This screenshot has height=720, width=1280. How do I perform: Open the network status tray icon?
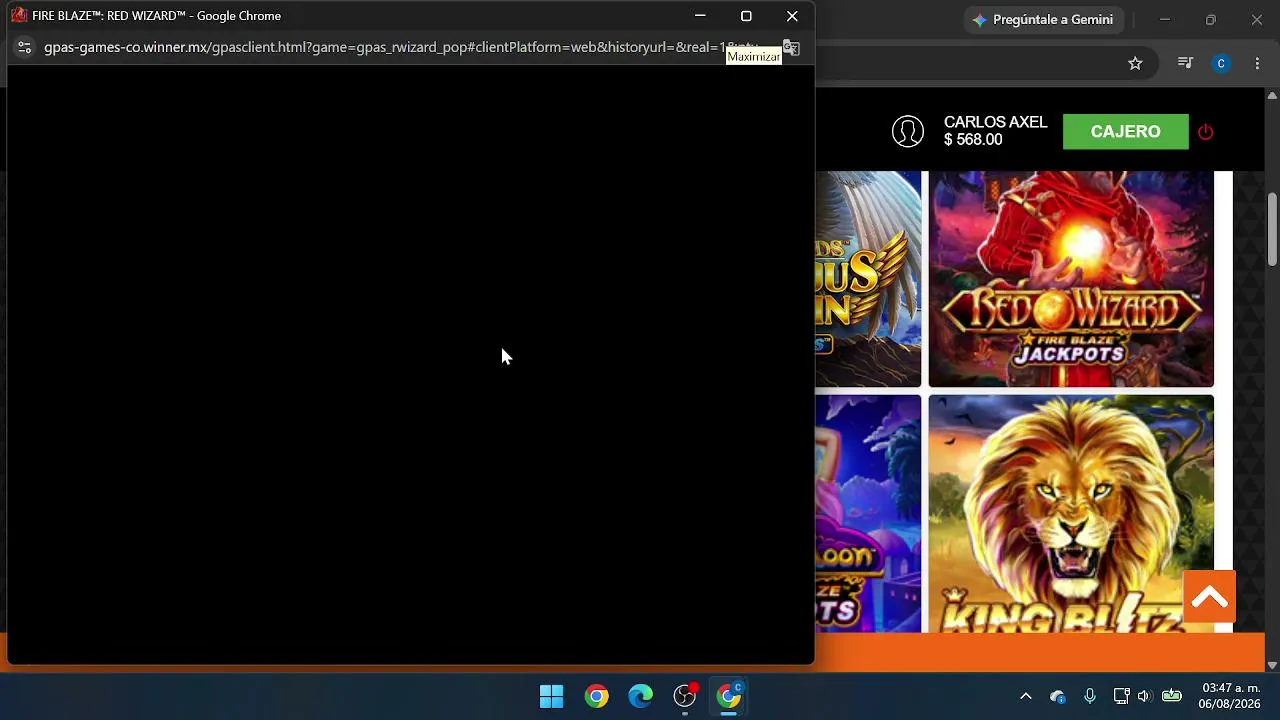(x=1121, y=696)
